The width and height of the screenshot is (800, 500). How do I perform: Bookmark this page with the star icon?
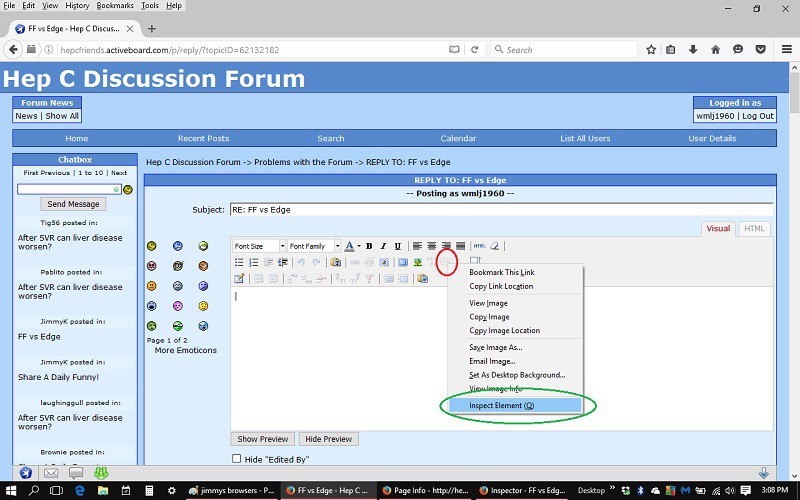click(x=651, y=49)
